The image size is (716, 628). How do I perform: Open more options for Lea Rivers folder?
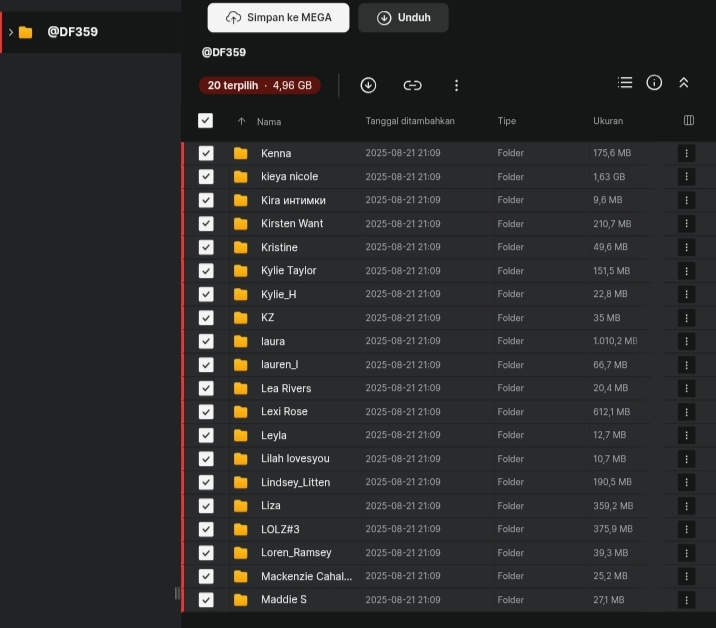tap(686, 388)
